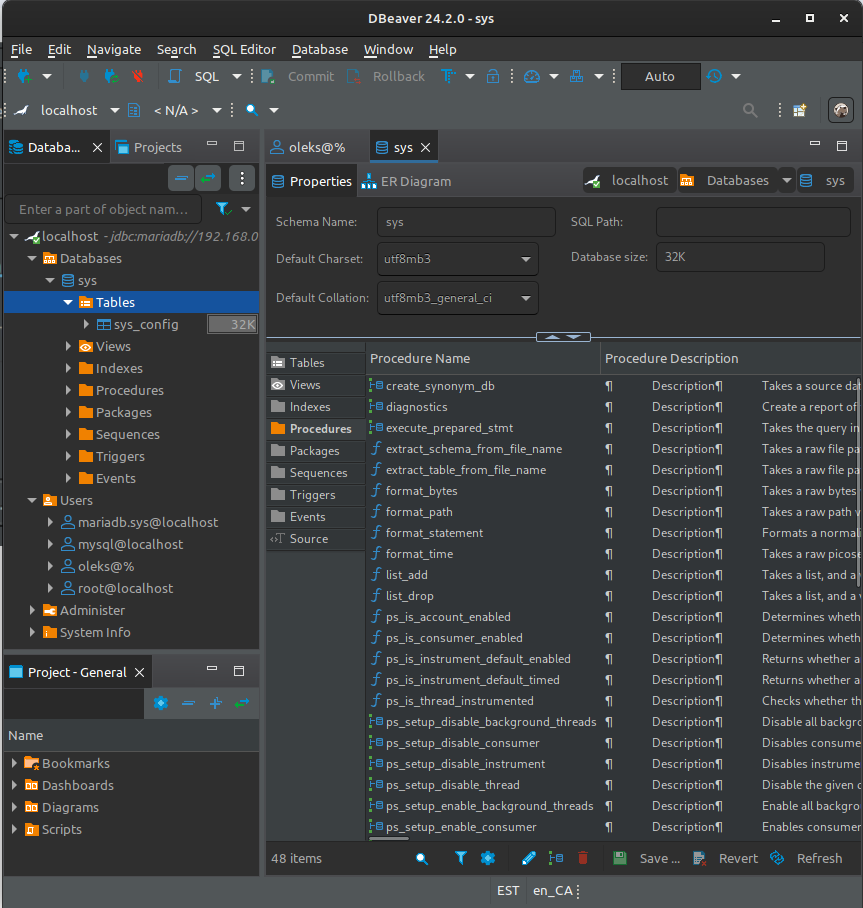This screenshot has height=908, width=863.
Task: Click the Rollback toolbar button
Action: point(386,76)
